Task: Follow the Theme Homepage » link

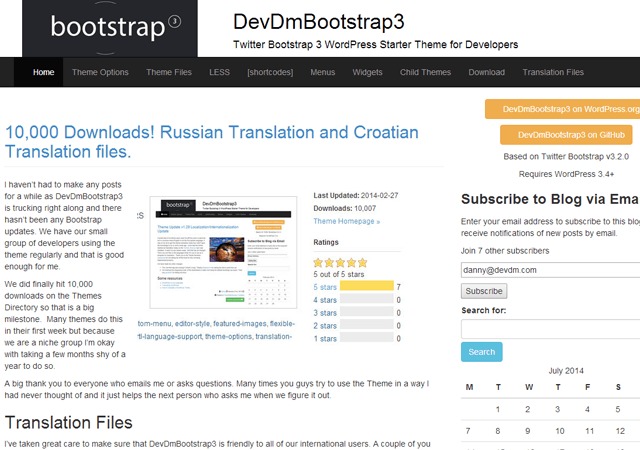Action: [347, 221]
